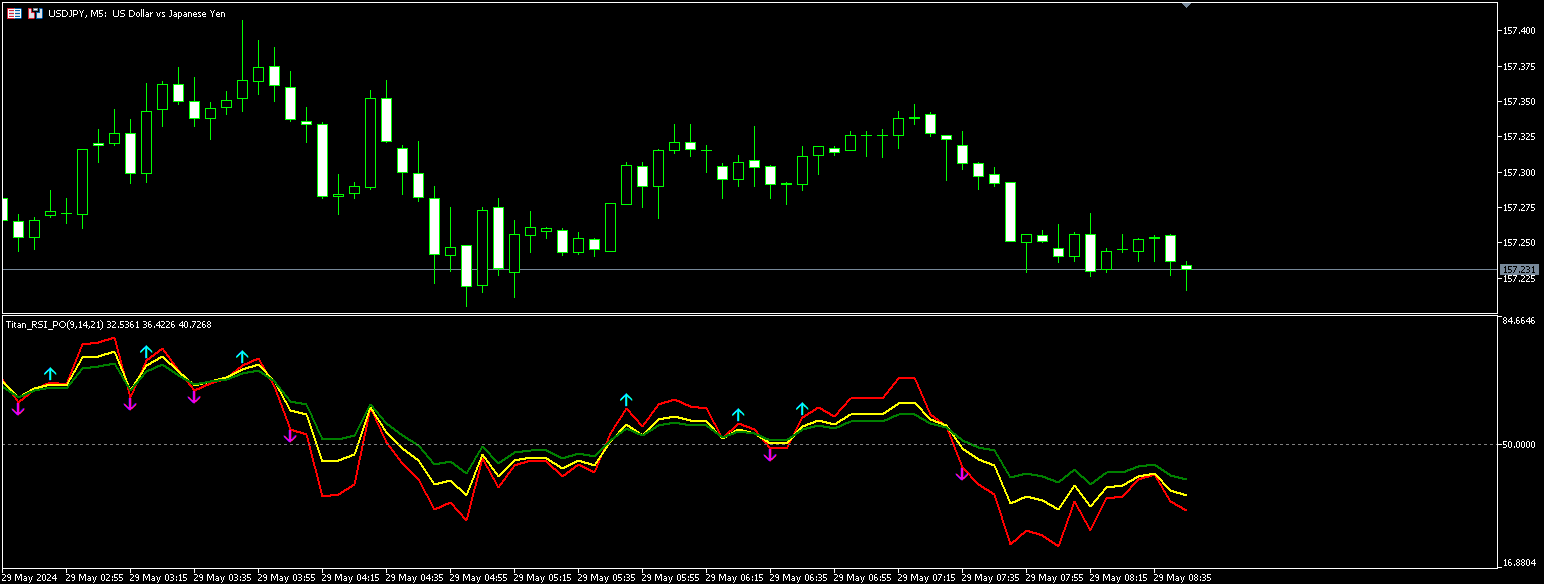Click the 84.6646 indicator scale maximum label

coord(1519,321)
